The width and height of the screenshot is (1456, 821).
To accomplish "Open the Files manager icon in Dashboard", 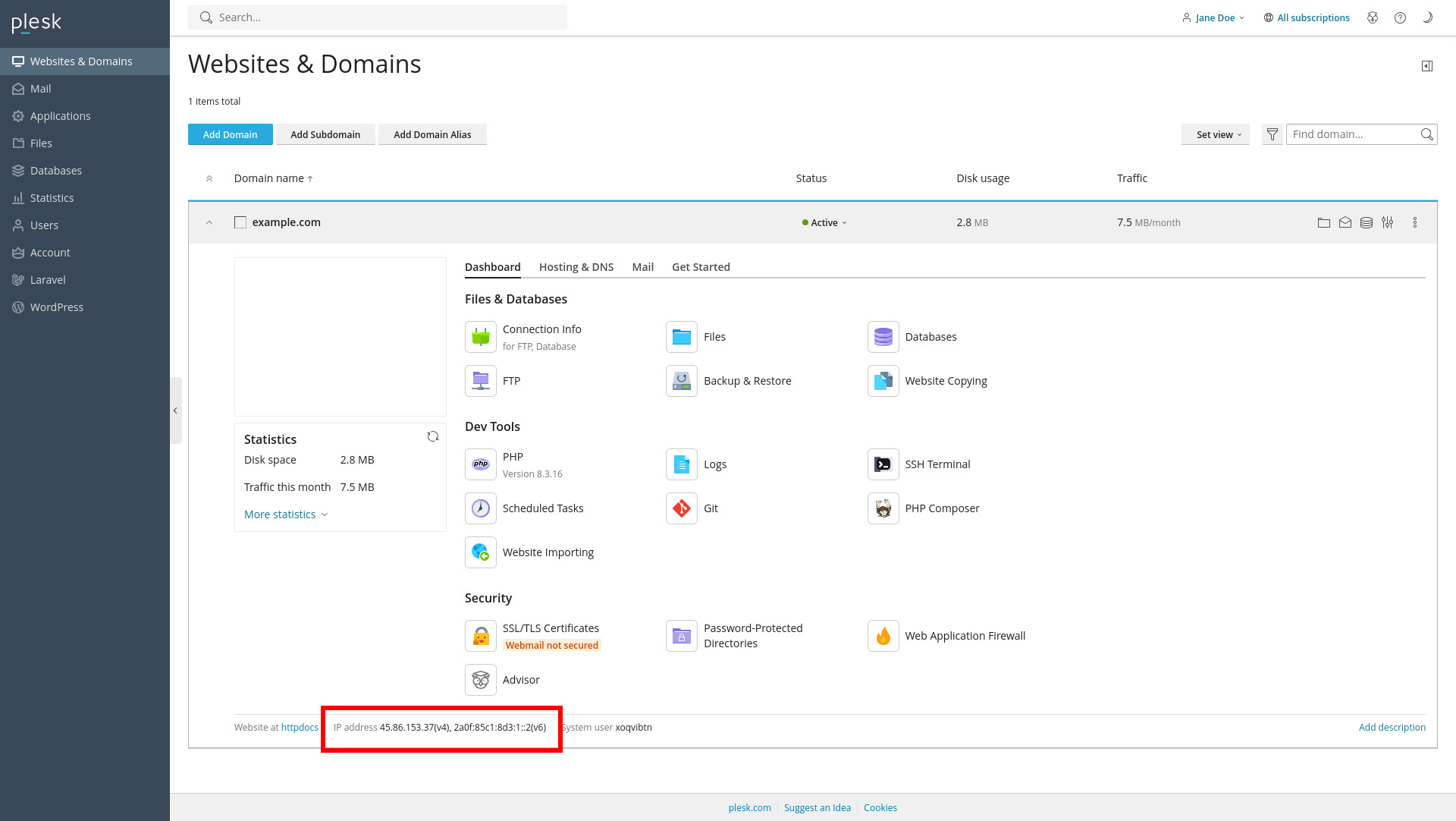I will coord(682,337).
